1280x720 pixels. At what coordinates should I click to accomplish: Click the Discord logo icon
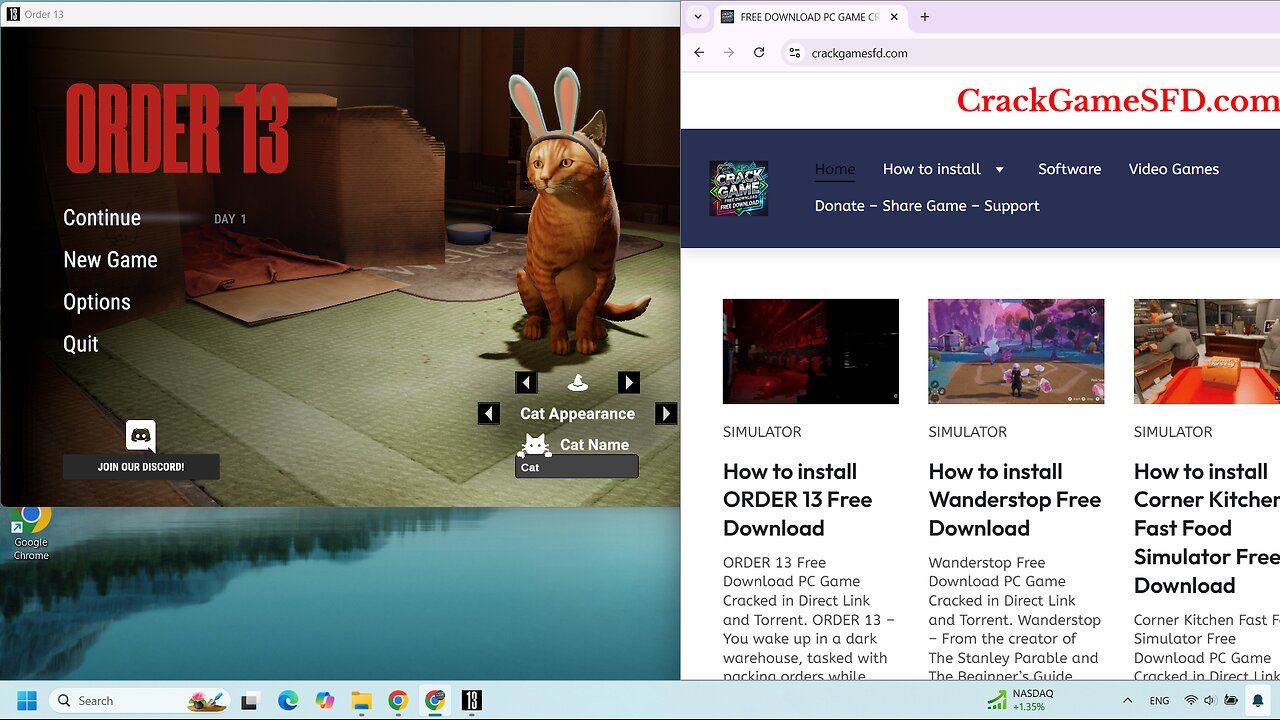coord(141,436)
